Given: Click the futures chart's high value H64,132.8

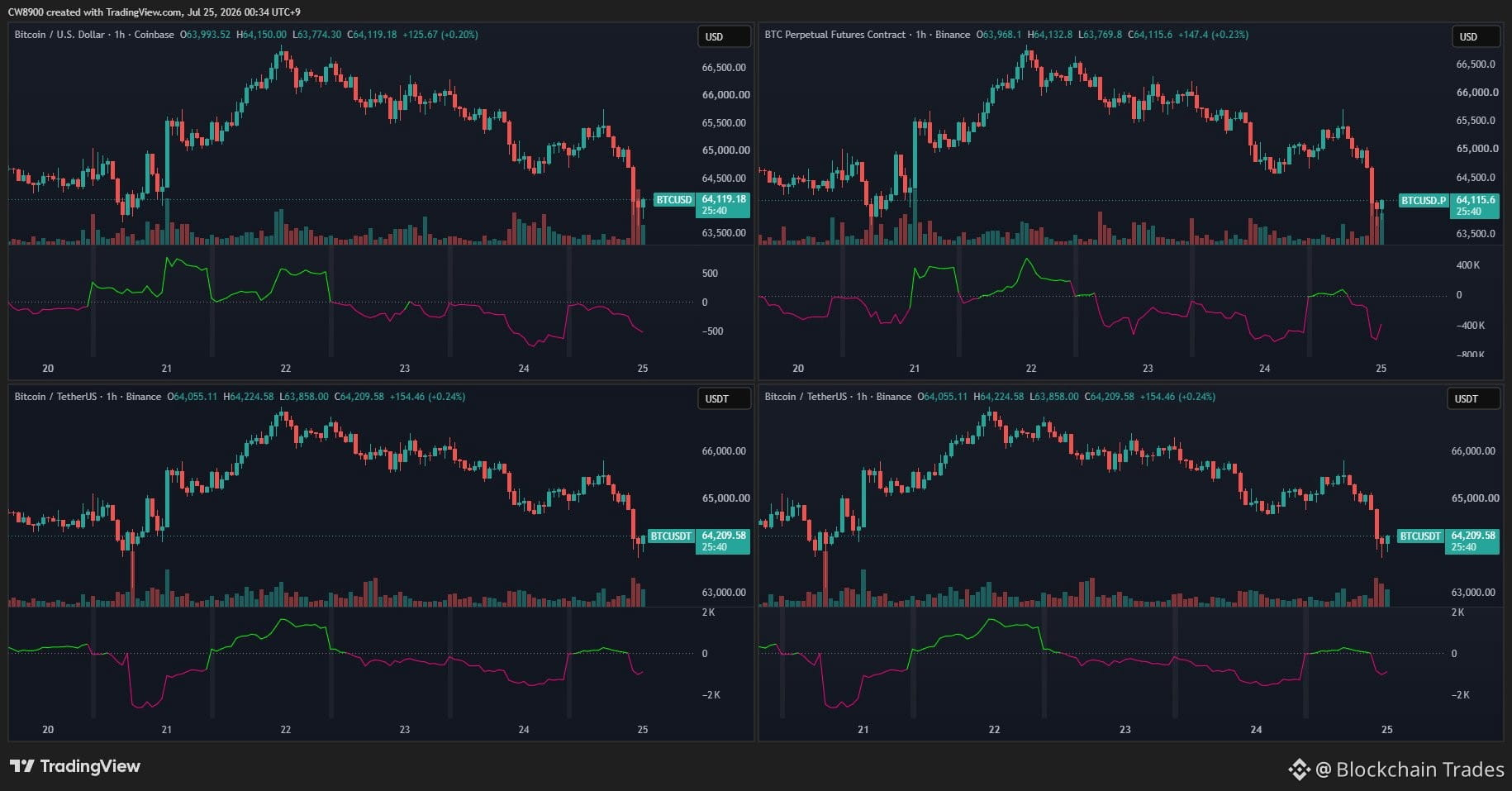Looking at the screenshot, I should click(1051, 35).
